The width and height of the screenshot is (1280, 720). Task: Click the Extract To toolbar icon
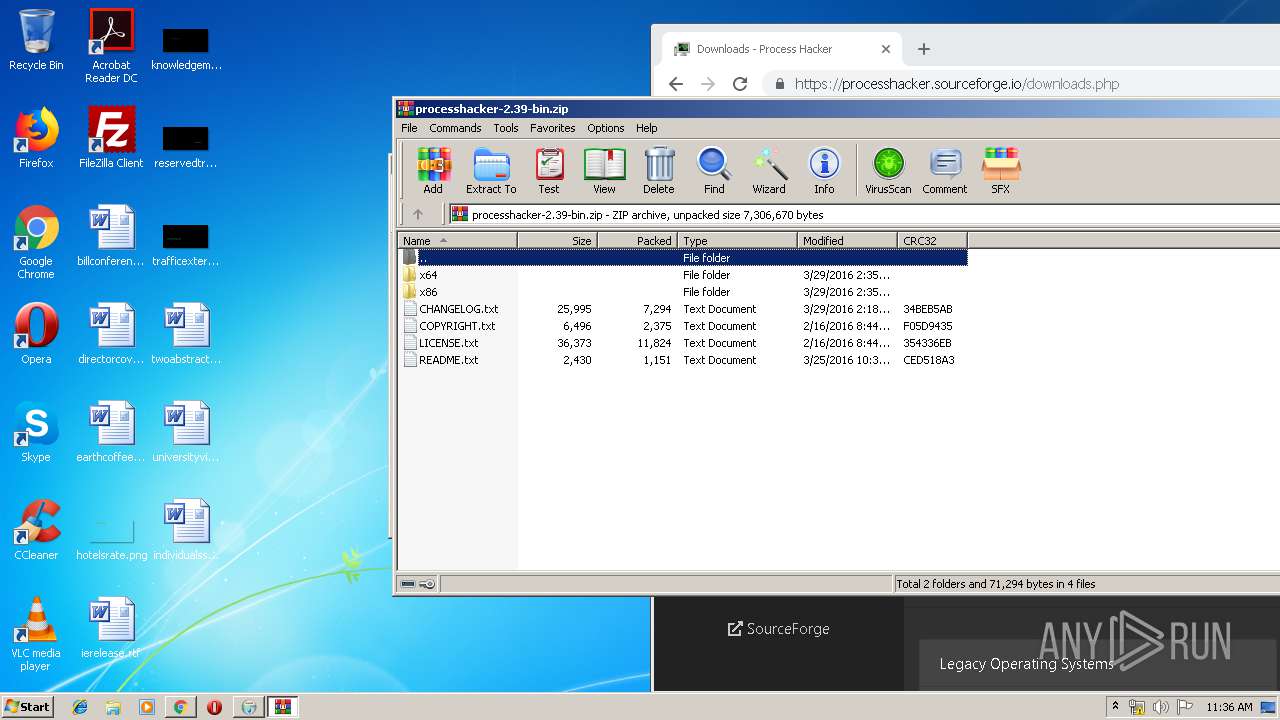[491, 170]
